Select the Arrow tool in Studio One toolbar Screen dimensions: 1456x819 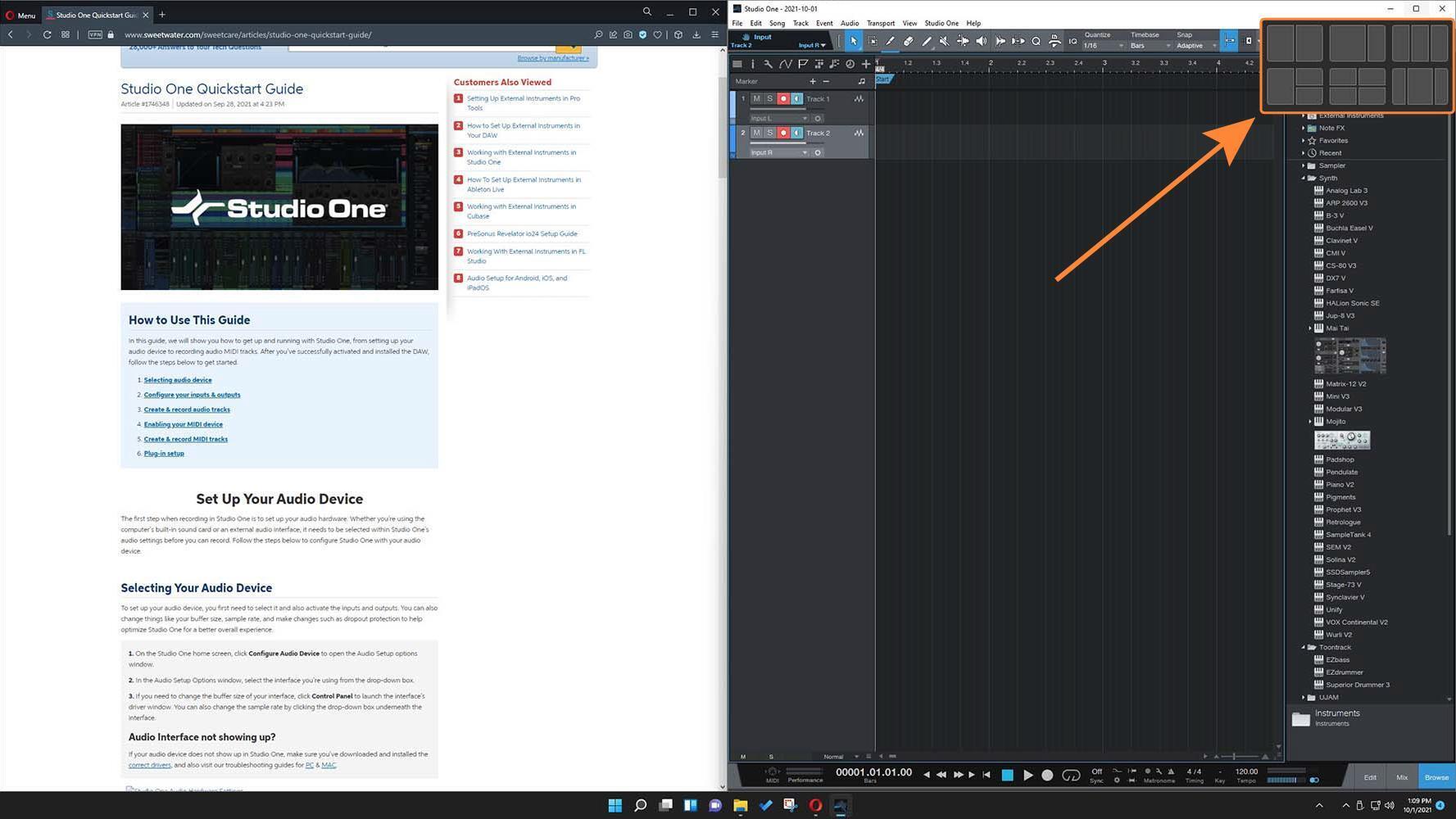[853, 41]
